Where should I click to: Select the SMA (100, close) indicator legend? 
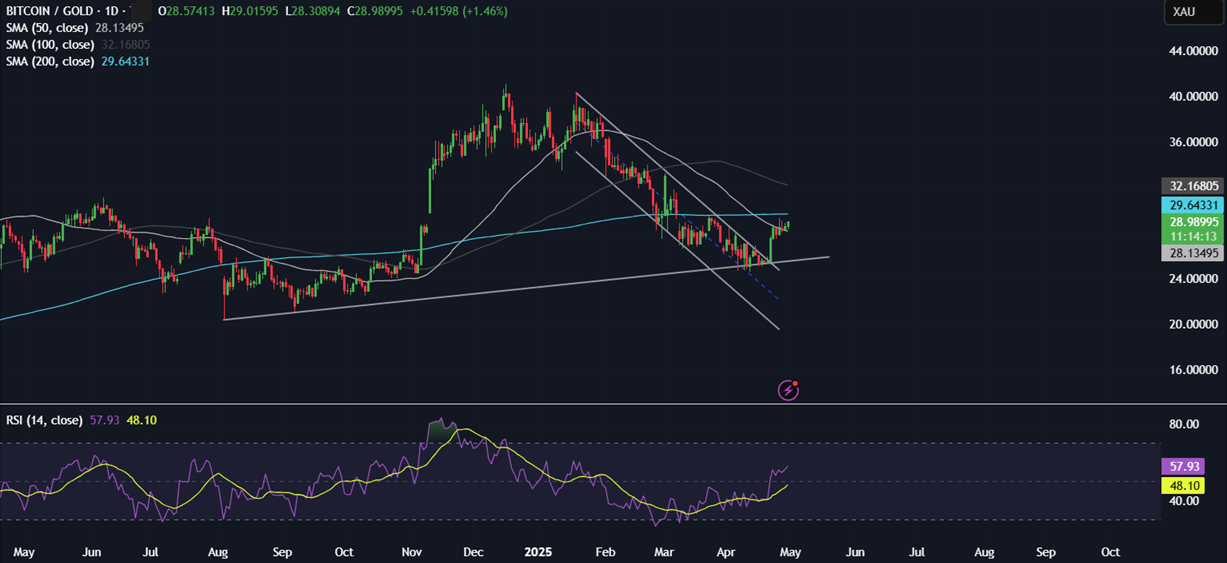click(52, 45)
